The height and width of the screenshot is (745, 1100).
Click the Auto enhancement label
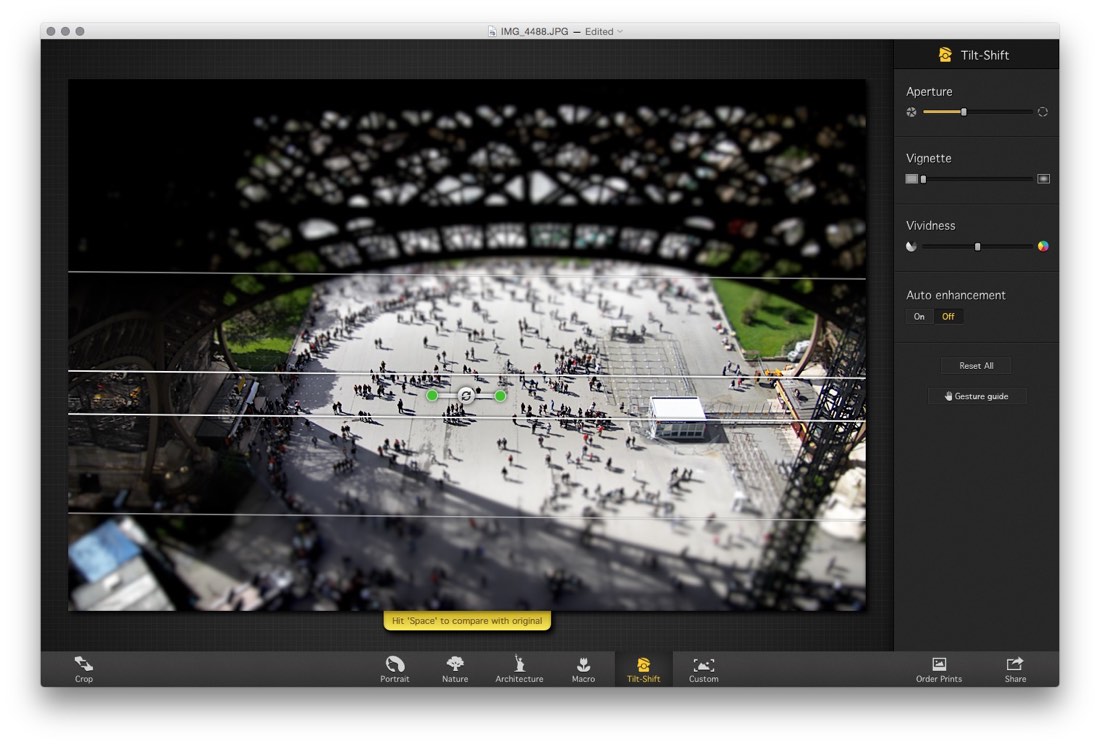tap(955, 295)
